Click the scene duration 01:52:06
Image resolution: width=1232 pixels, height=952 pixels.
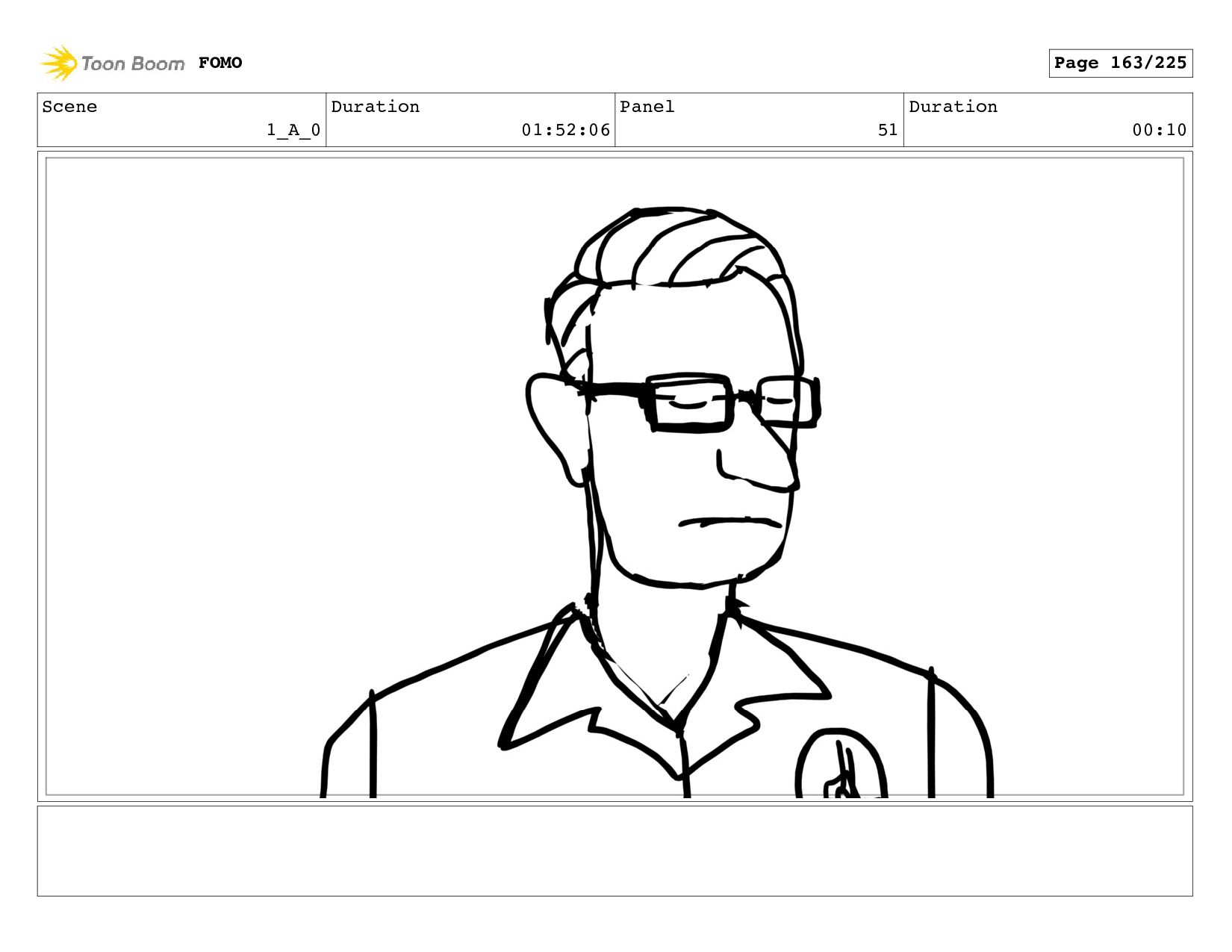coord(566,130)
